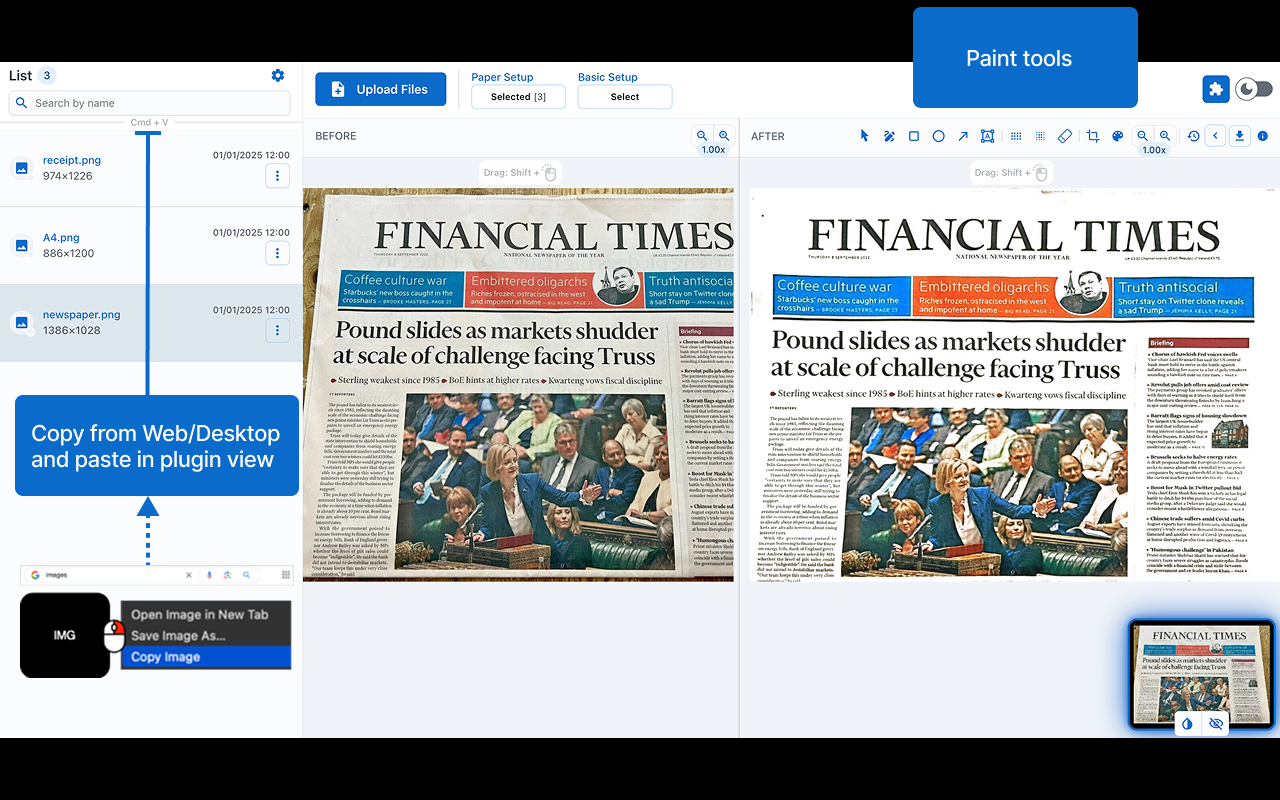Select the rectangle shape tool
Viewport: 1280px width, 800px height.
[x=914, y=136]
